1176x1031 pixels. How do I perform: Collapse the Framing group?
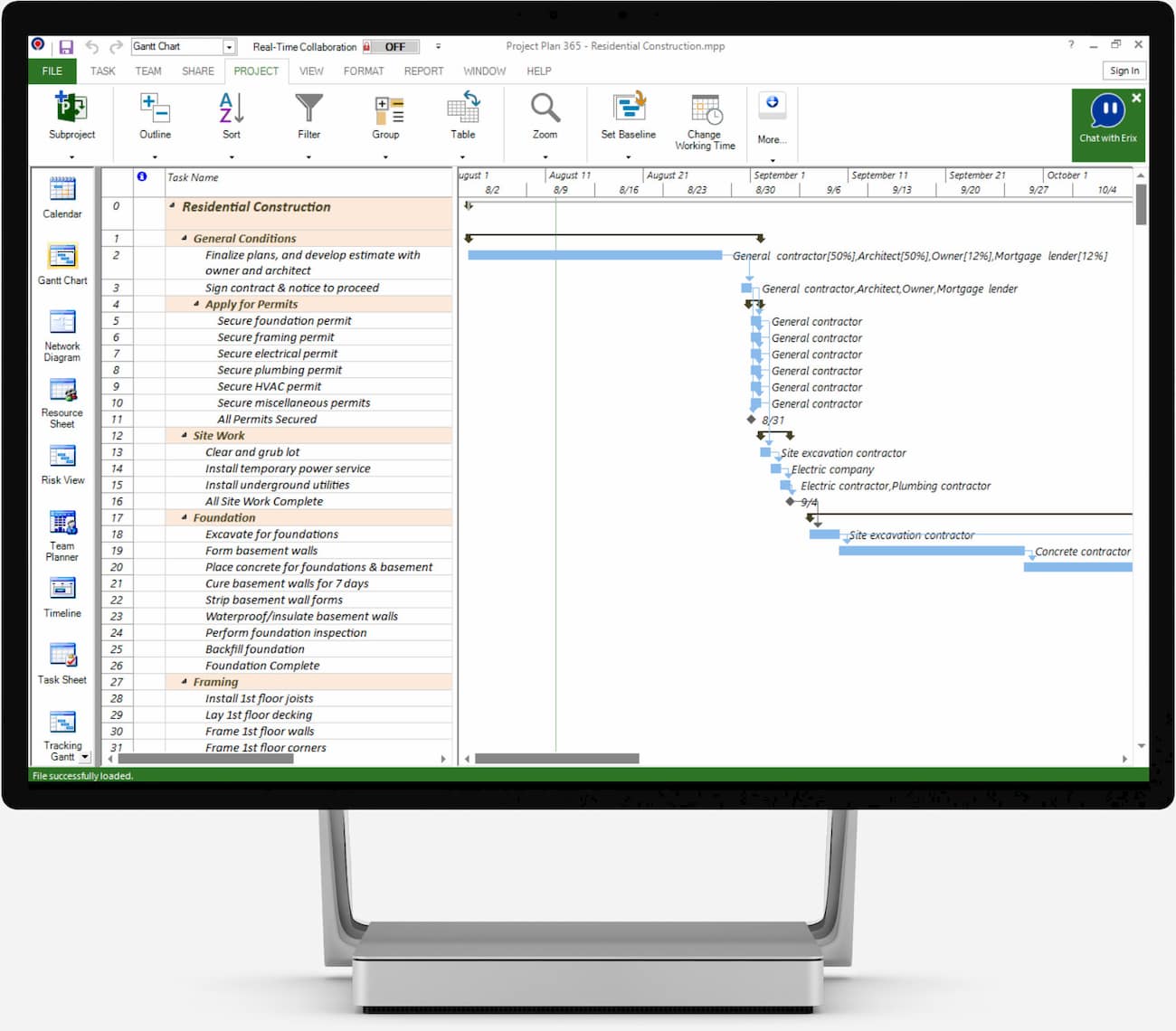[x=184, y=682]
